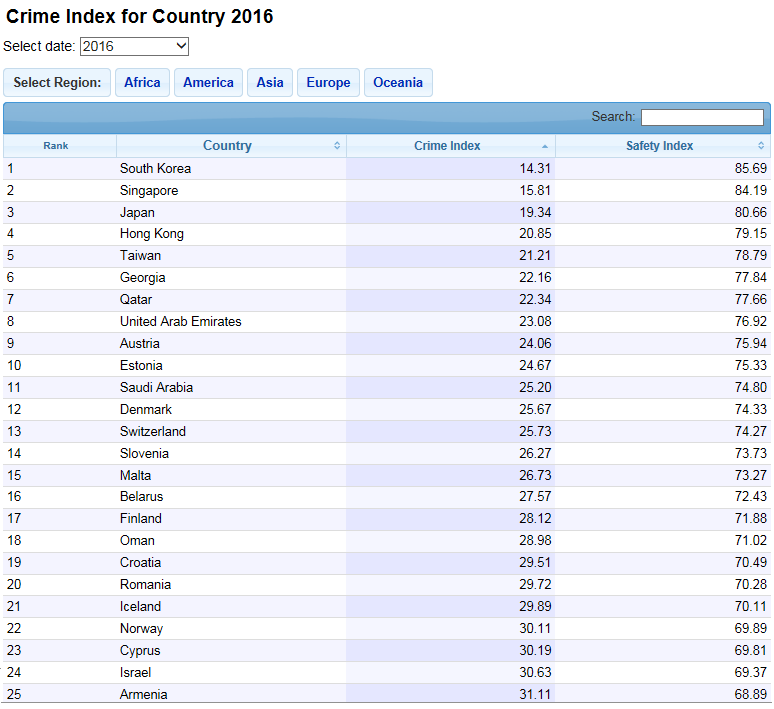
Task: Sort by the Safety Index header label
Action: click(x=659, y=146)
